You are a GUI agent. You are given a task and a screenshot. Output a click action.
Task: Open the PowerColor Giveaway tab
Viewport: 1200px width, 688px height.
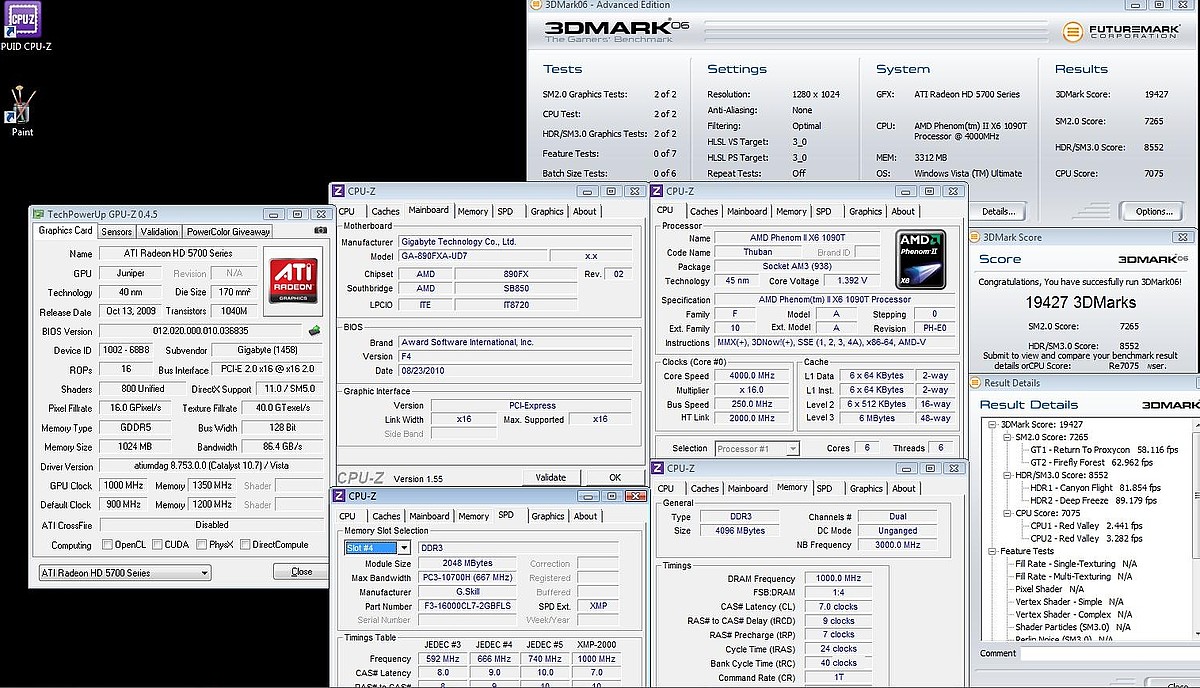(228, 231)
